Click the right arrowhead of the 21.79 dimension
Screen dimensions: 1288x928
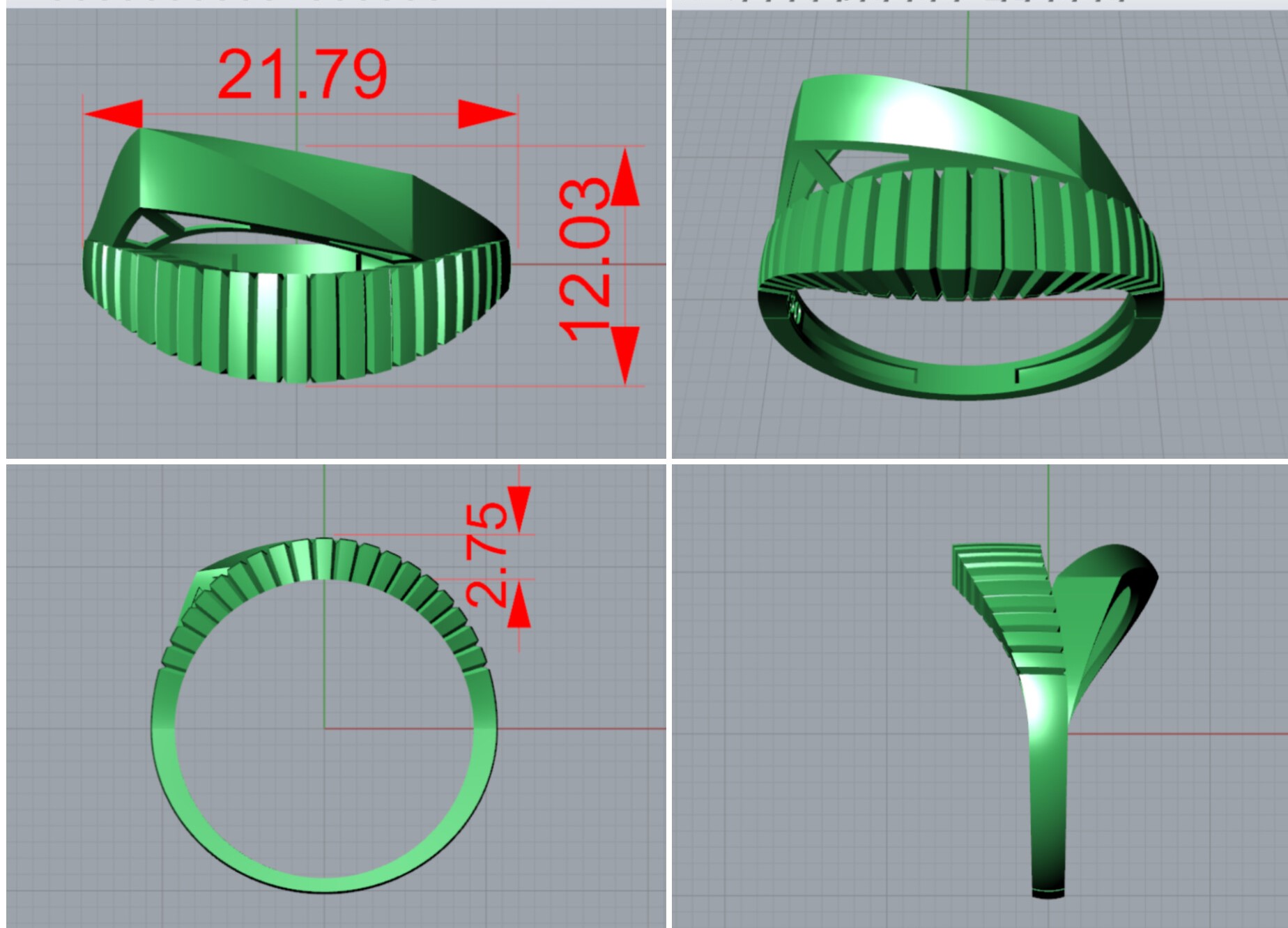pyautogui.click(x=486, y=114)
